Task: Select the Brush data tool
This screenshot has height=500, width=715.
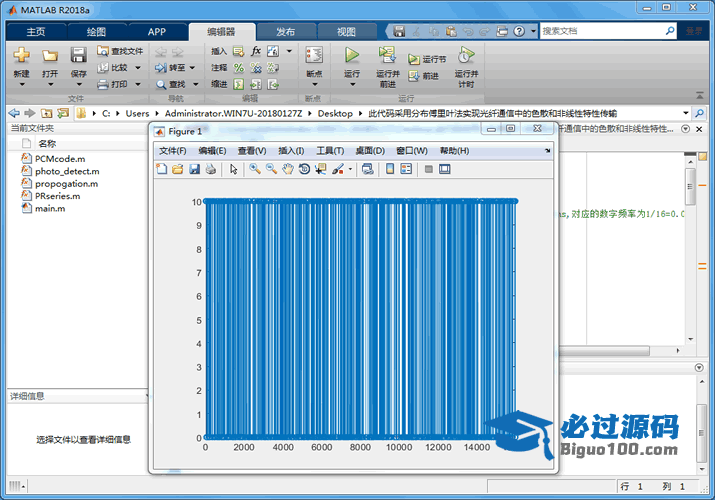Action: point(338,169)
